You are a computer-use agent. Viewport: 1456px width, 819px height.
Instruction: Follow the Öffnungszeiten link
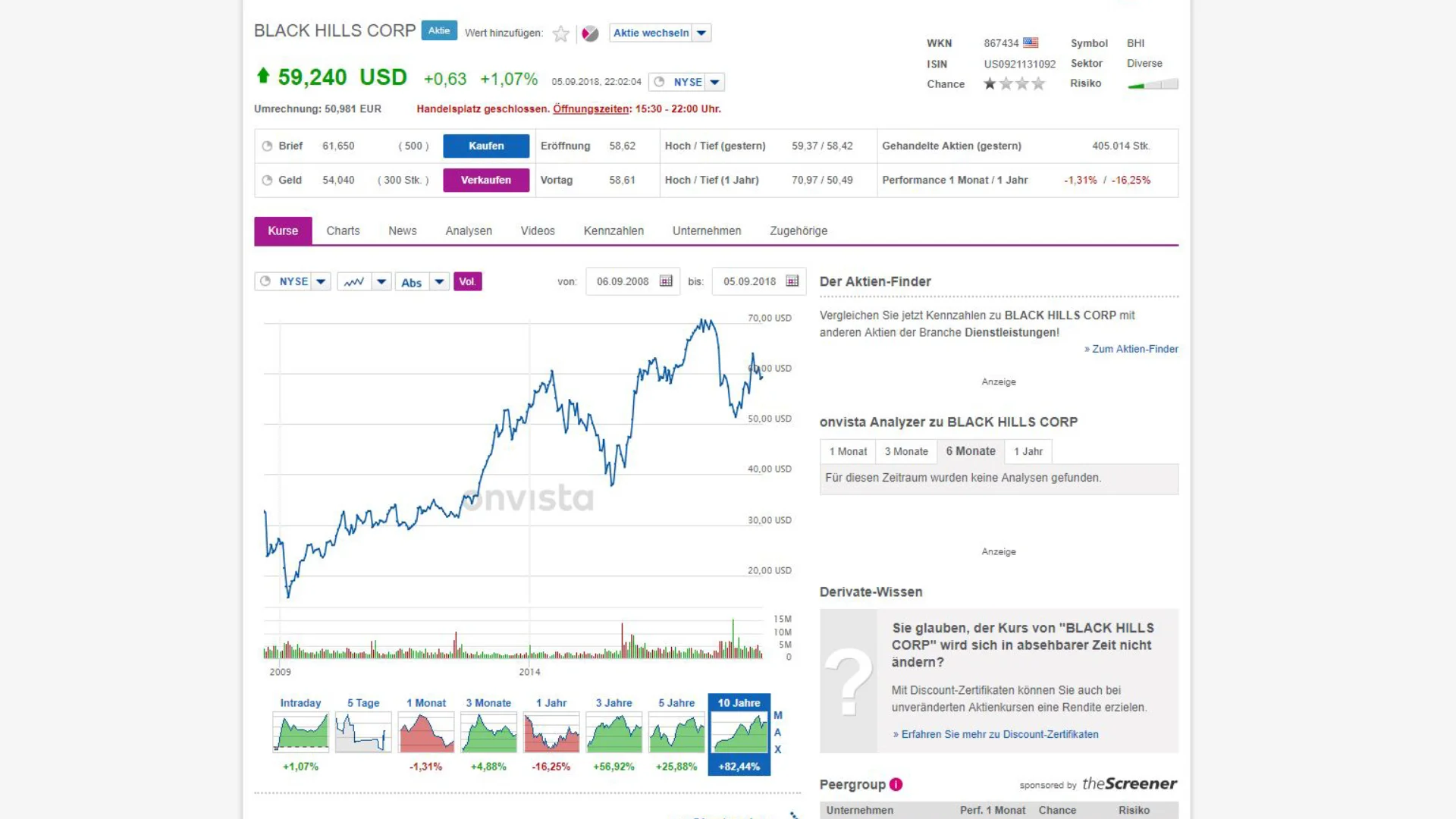pyautogui.click(x=591, y=109)
